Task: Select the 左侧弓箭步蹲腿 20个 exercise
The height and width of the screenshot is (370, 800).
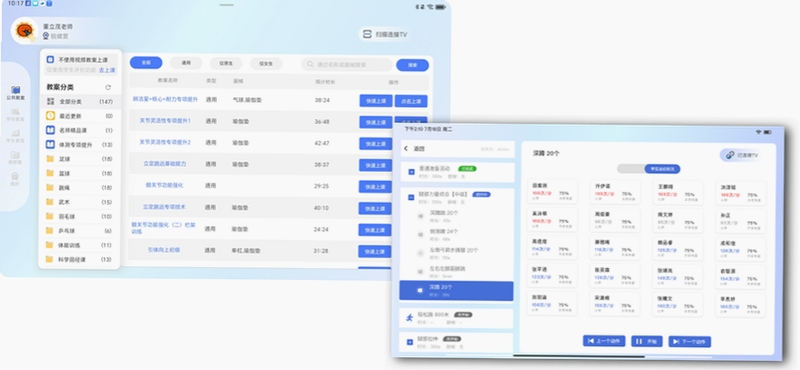Action: pos(457,253)
